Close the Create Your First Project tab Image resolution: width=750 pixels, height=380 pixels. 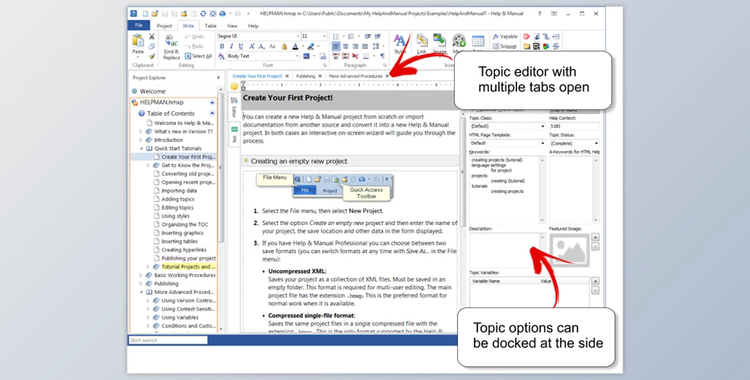pos(287,76)
